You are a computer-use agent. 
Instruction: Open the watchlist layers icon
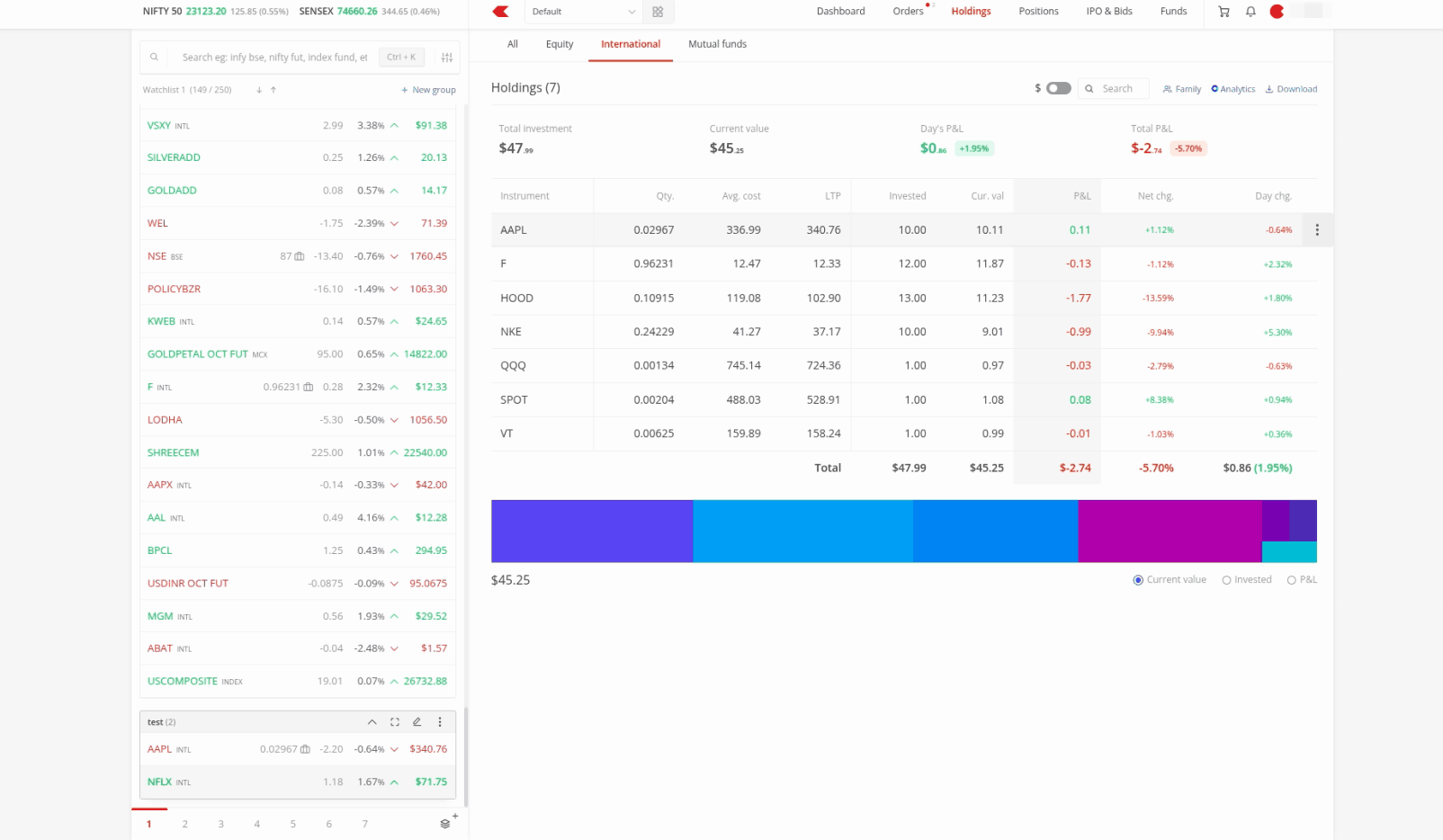444,824
